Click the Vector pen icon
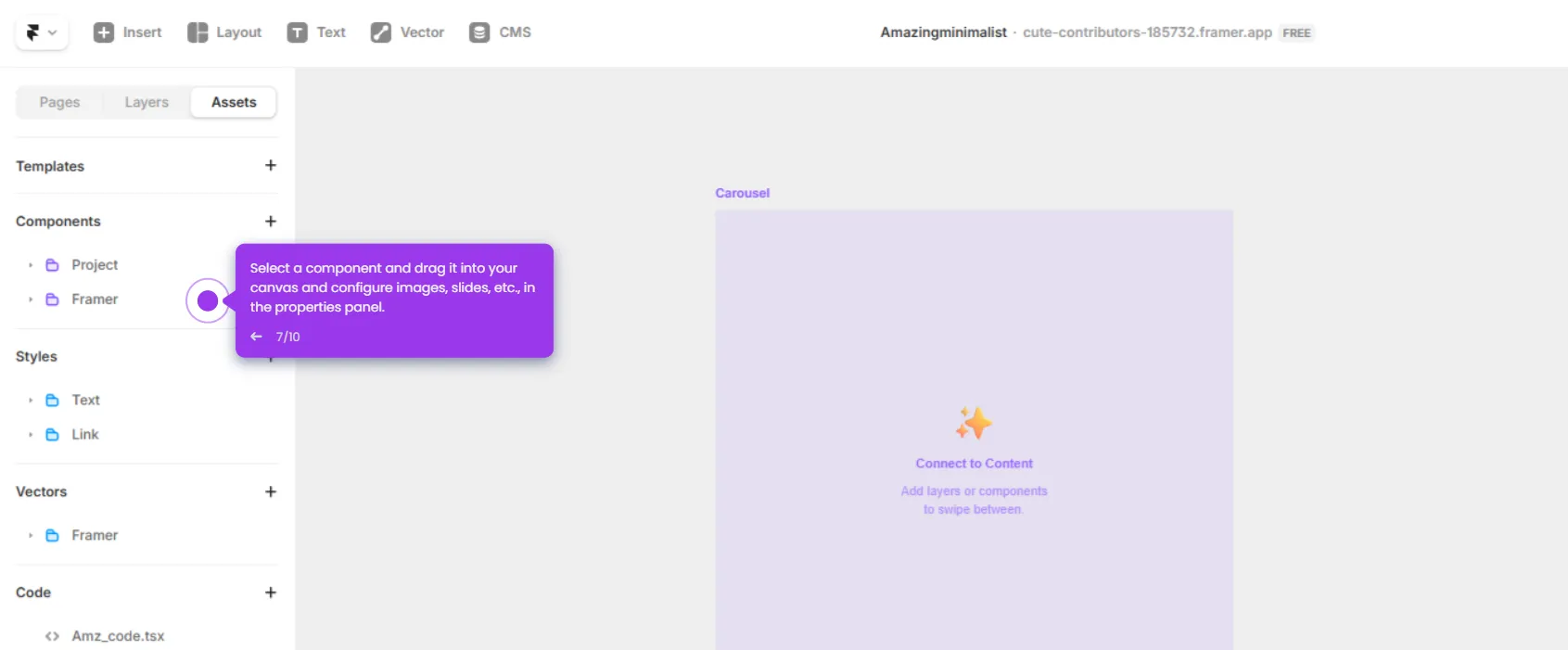 click(381, 32)
